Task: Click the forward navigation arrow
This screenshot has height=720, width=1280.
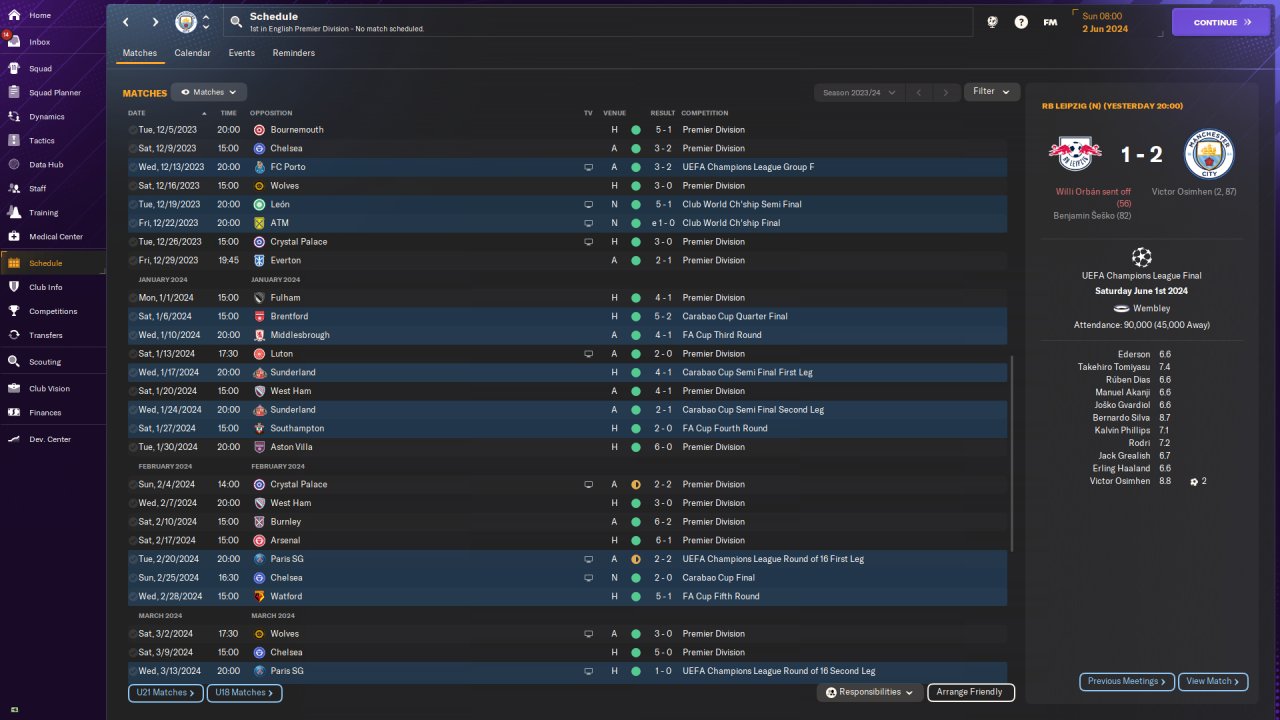Action: 155,22
